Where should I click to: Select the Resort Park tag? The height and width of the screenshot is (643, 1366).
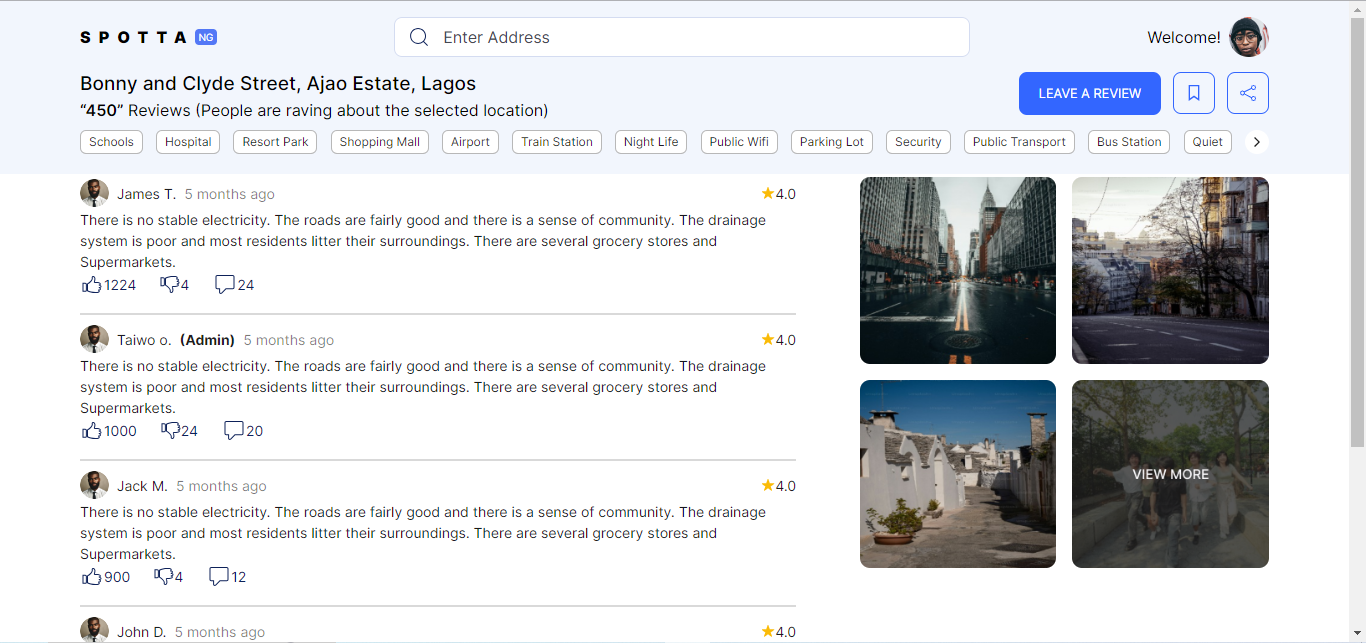(x=275, y=142)
